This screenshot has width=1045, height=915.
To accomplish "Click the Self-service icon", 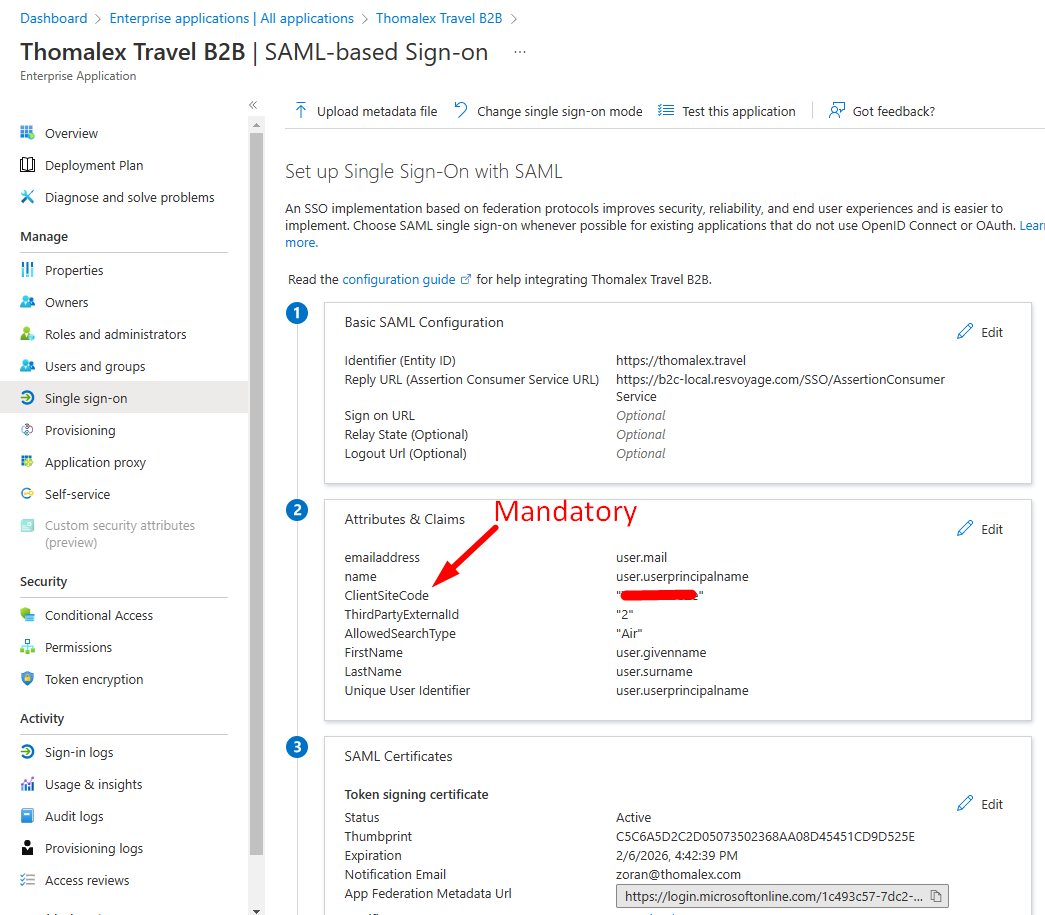I will pyautogui.click(x=27, y=493).
